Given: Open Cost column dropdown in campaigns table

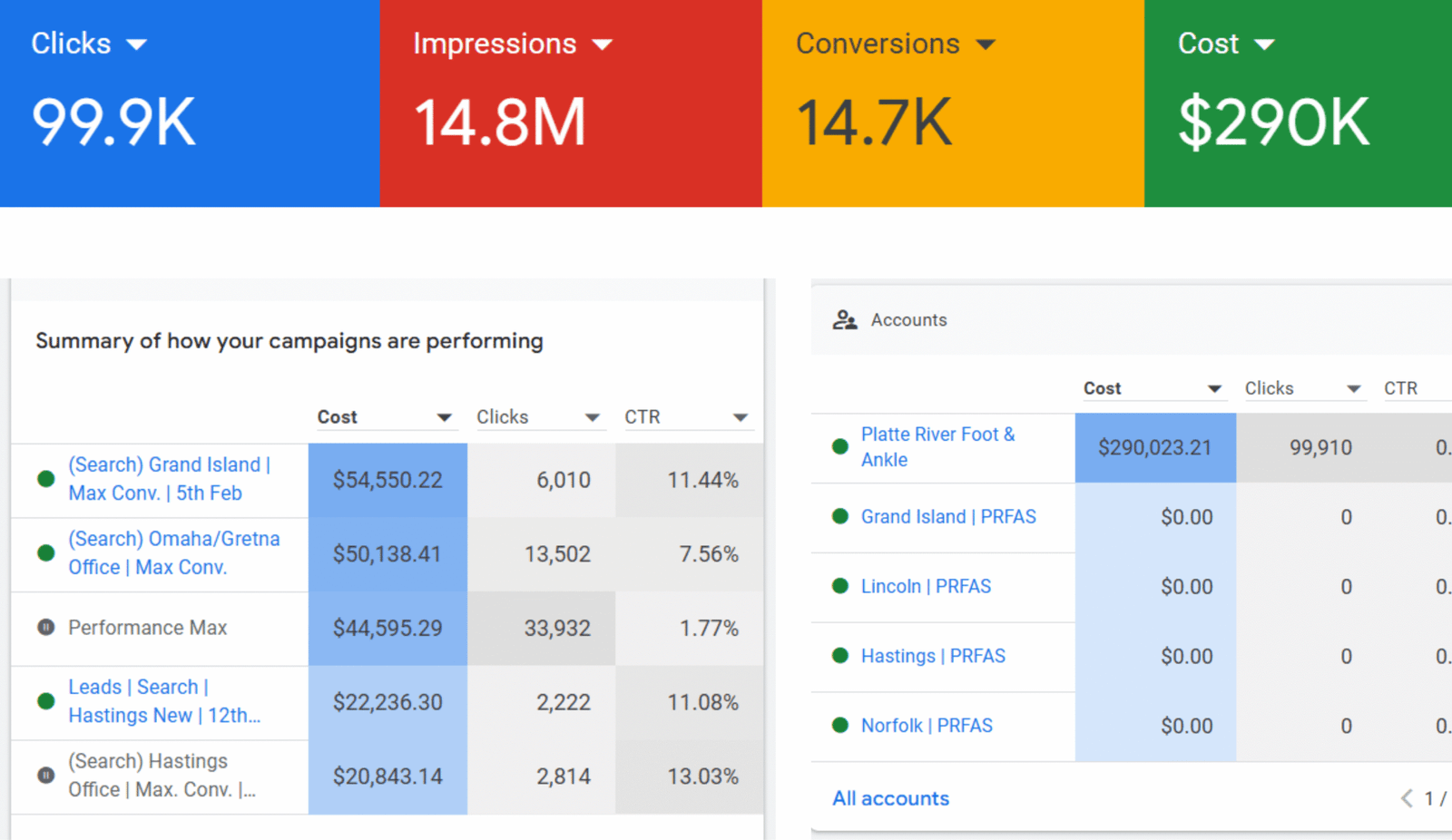Looking at the screenshot, I should tap(444, 417).
